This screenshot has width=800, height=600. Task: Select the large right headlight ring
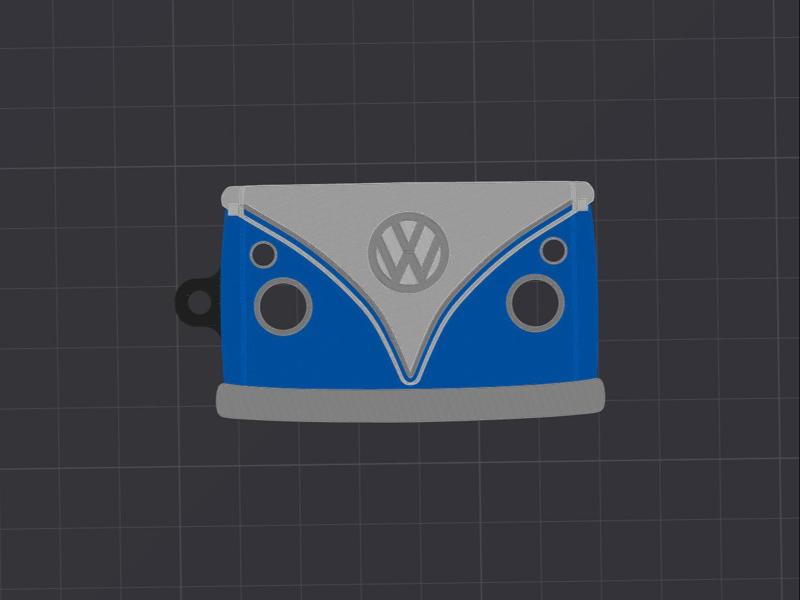click(535, 303)
